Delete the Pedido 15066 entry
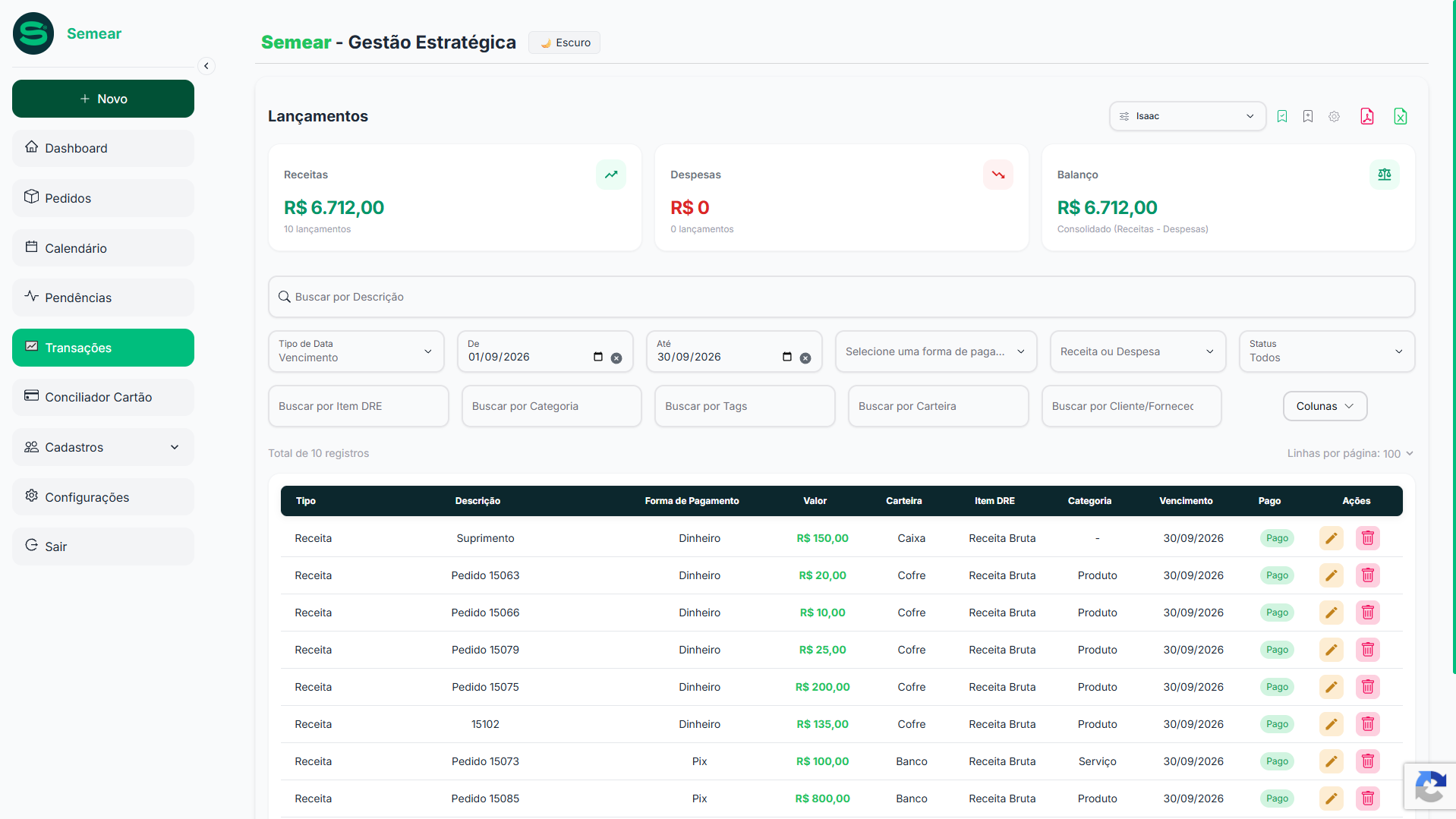The image size is (1456, 819). point(1367,613)
